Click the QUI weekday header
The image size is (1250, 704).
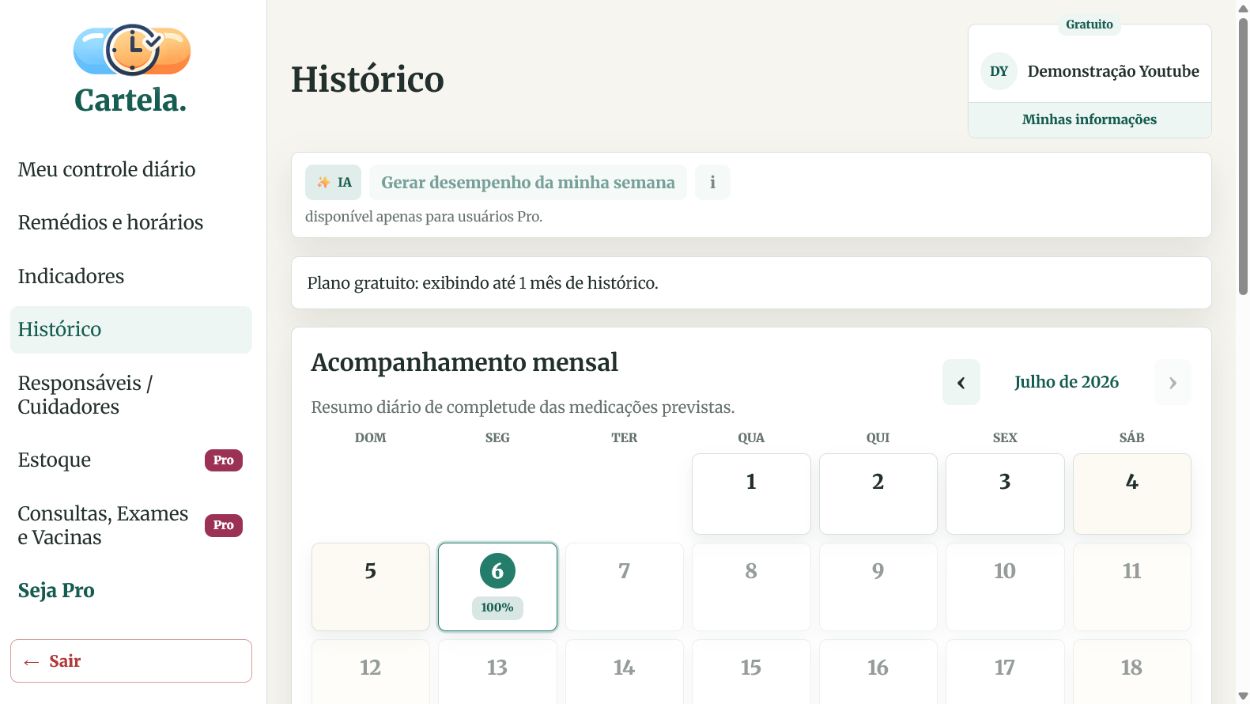(x=878, y=438)
